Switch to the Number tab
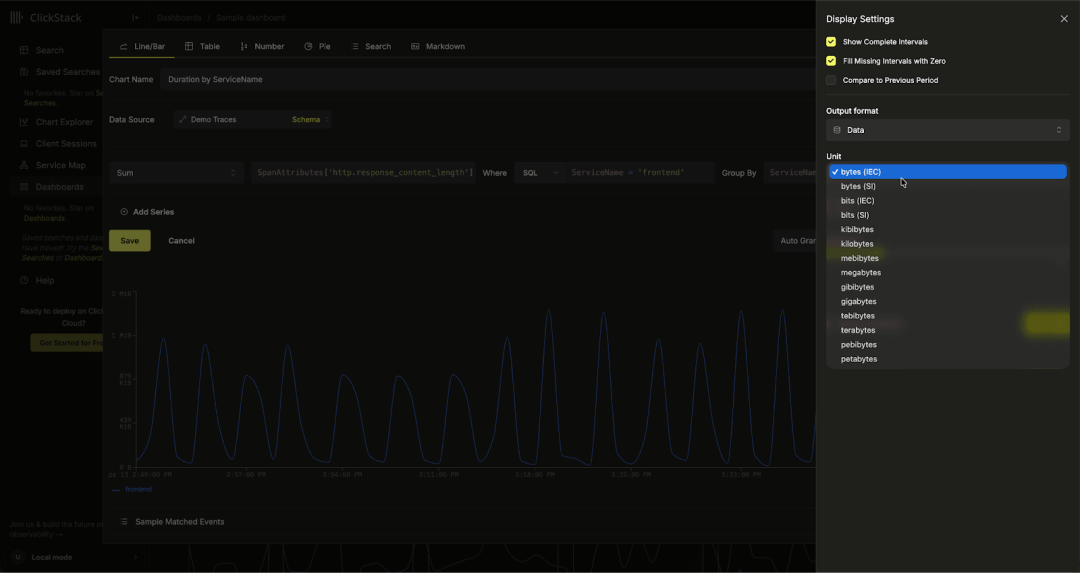The width and height of the screenshot is (1080, 573). click(x=262, y=47)
